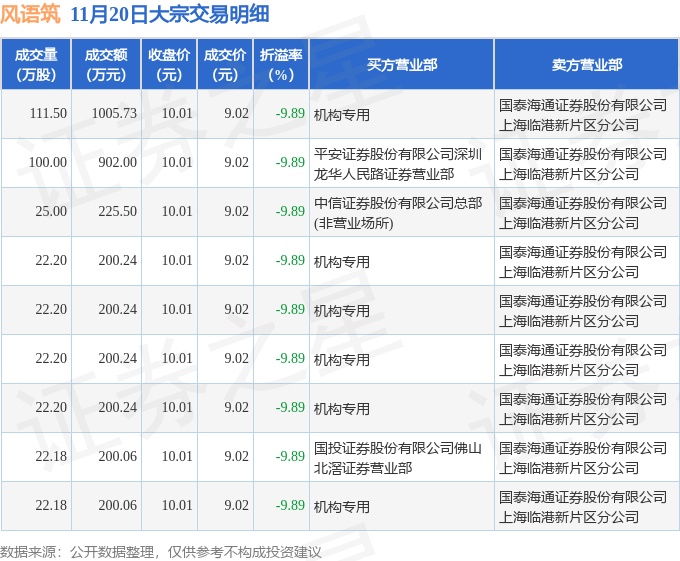Click the 11月20日大宗交易明细 title text
Screen dimensions: 680x561
pyautogui.click(x=170, y=14)
